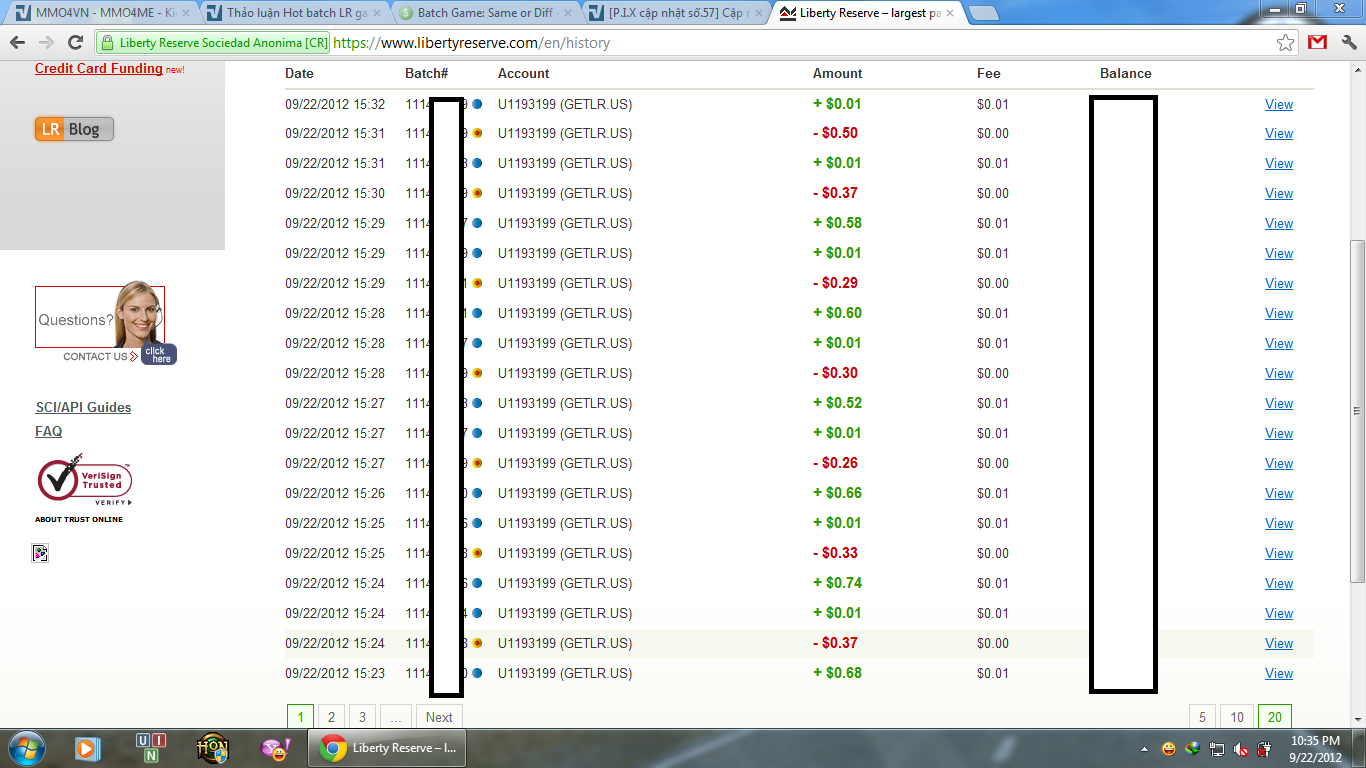Image resolution: width=1366 pixels, height=768 pixels.
Task: Click the blue status dot on the +$0.52 row
Action: 477,403
